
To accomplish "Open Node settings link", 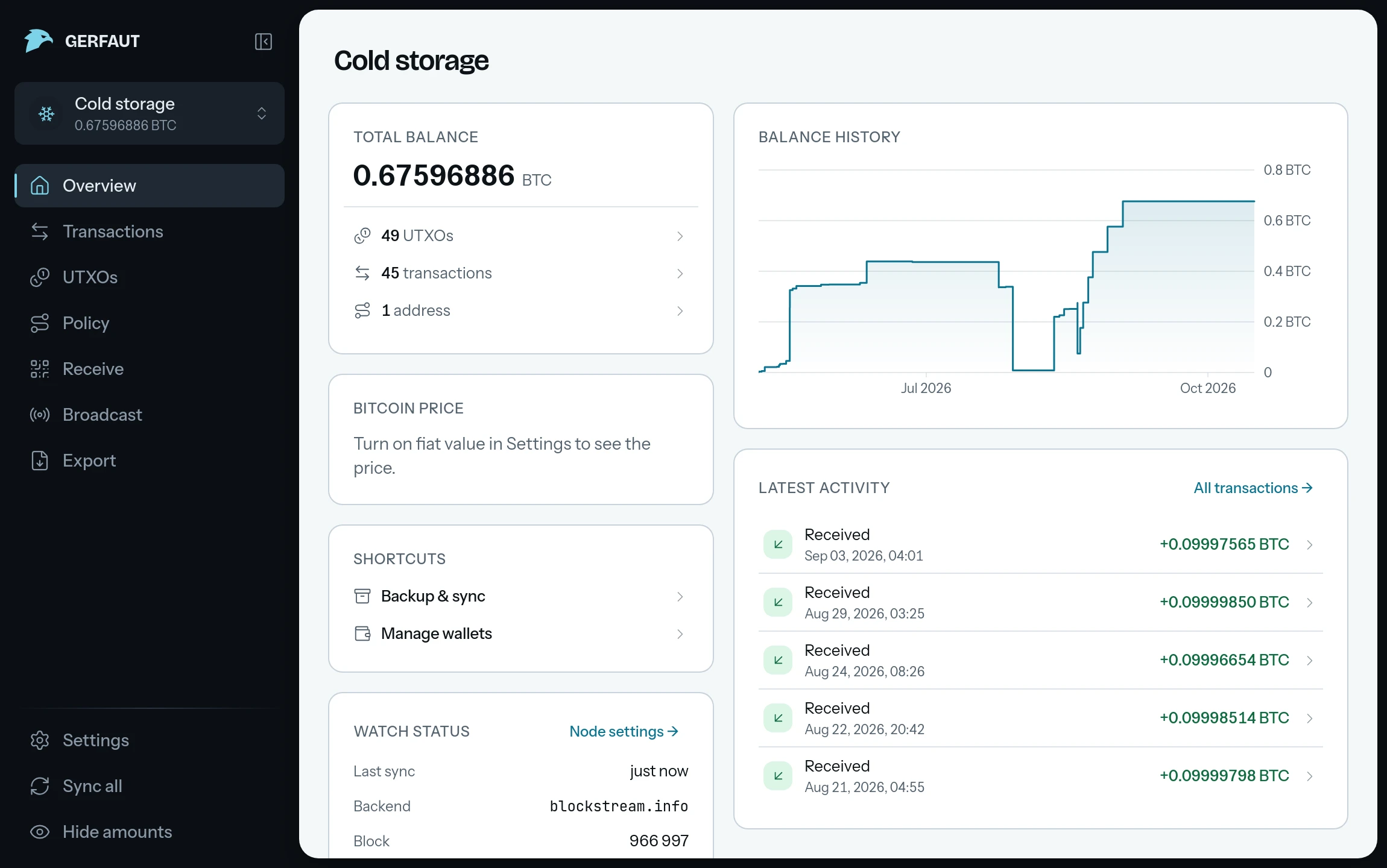I will (x=624, y=731).
